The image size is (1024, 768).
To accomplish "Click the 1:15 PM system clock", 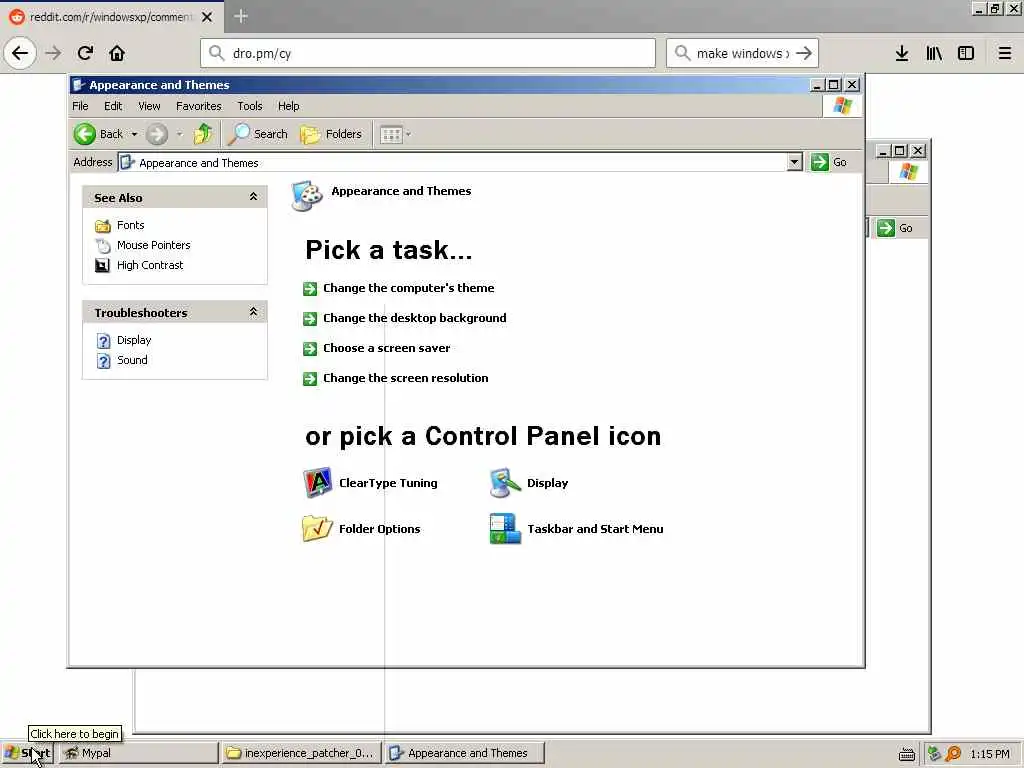I will (x=990, y=754).
